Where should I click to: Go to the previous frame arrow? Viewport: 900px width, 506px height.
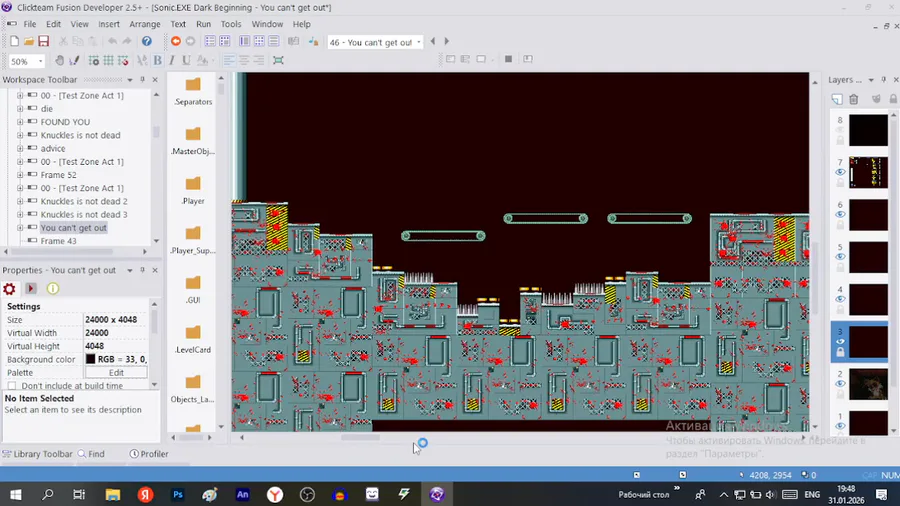(433, 41)
